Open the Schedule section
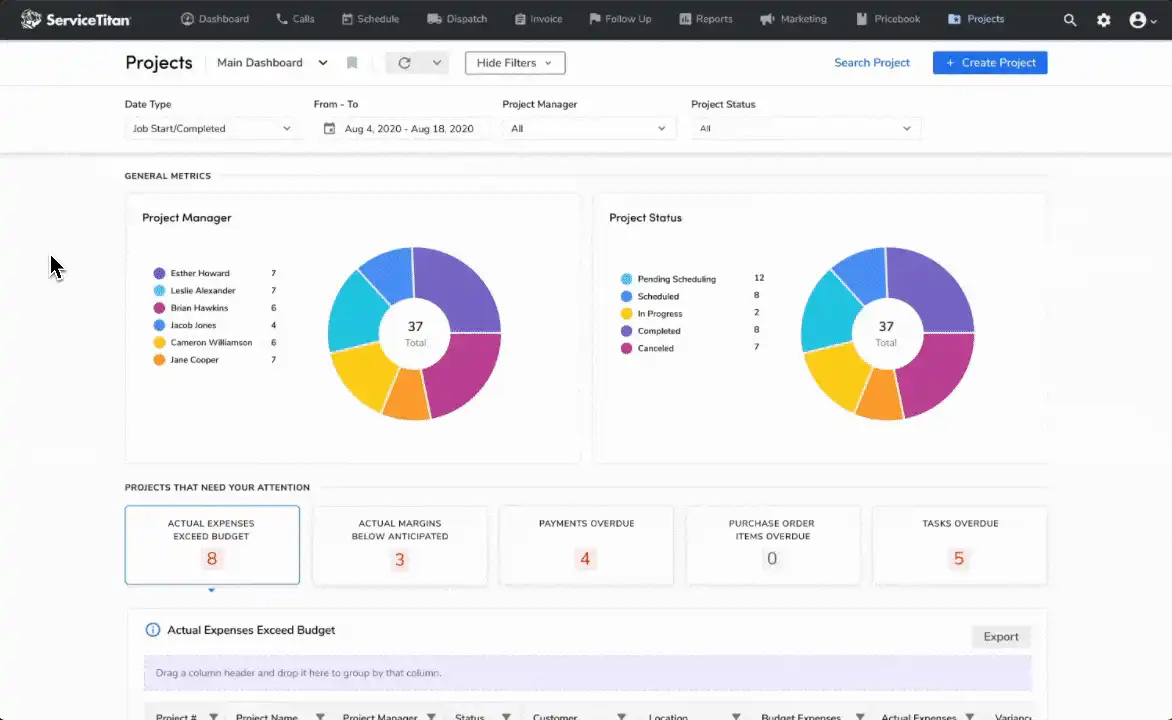The height and width of the screenshot is (720, 1172). pos(370,19)
